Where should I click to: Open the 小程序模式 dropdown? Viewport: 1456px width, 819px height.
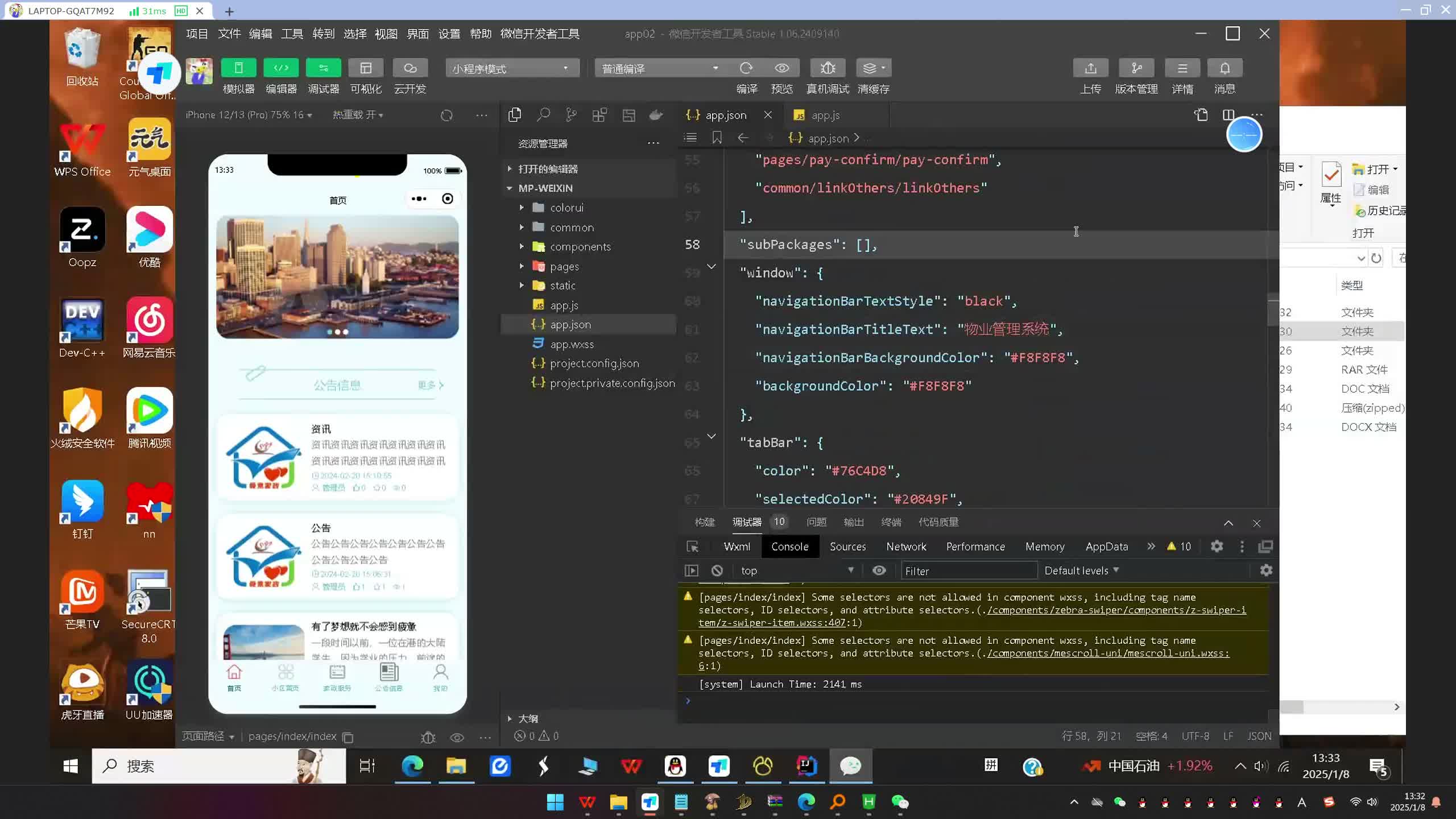click(x=512, y=68)
